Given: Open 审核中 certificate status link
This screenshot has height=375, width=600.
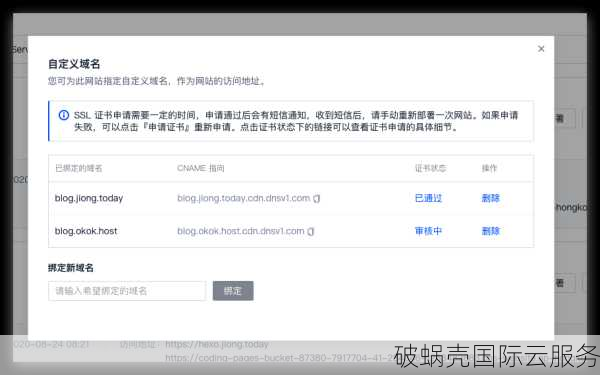Looking at the screenshot, I should [428, 231].
